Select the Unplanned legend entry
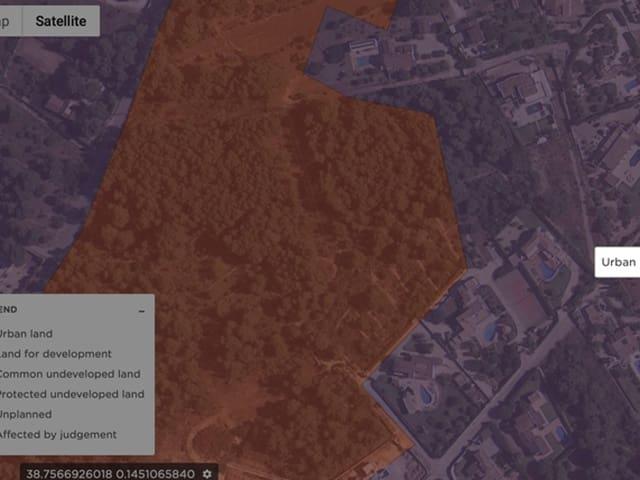 point(26,414)
